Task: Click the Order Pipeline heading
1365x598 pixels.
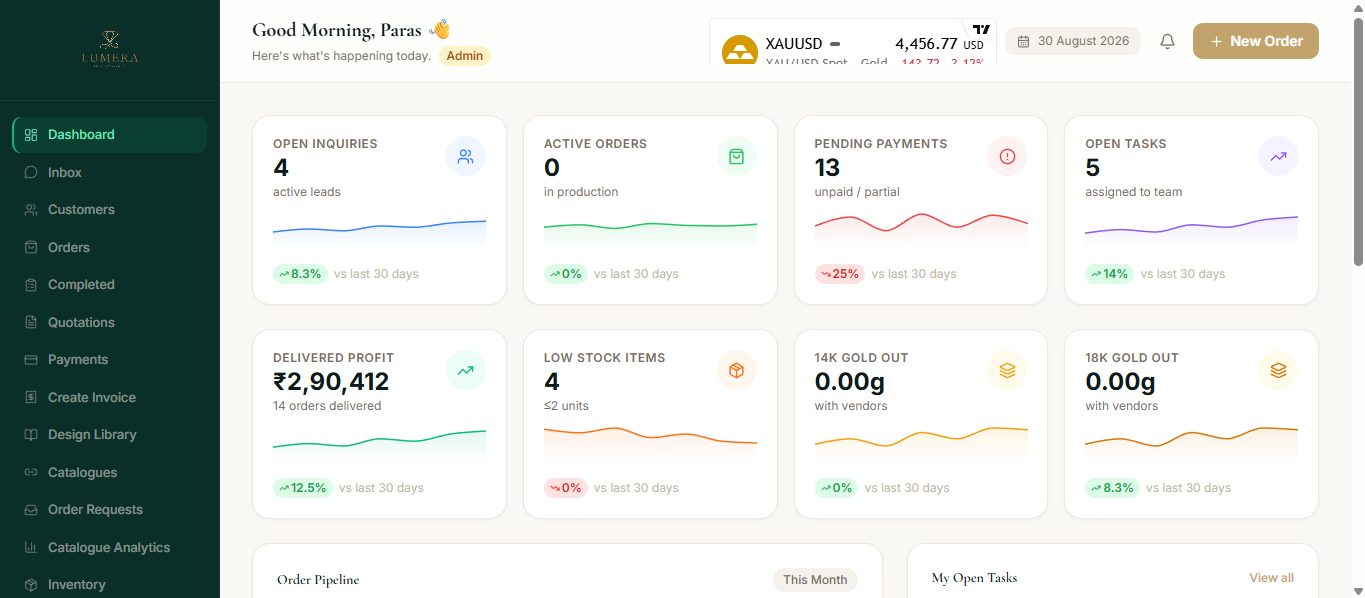Action: [x=318, y=580]
